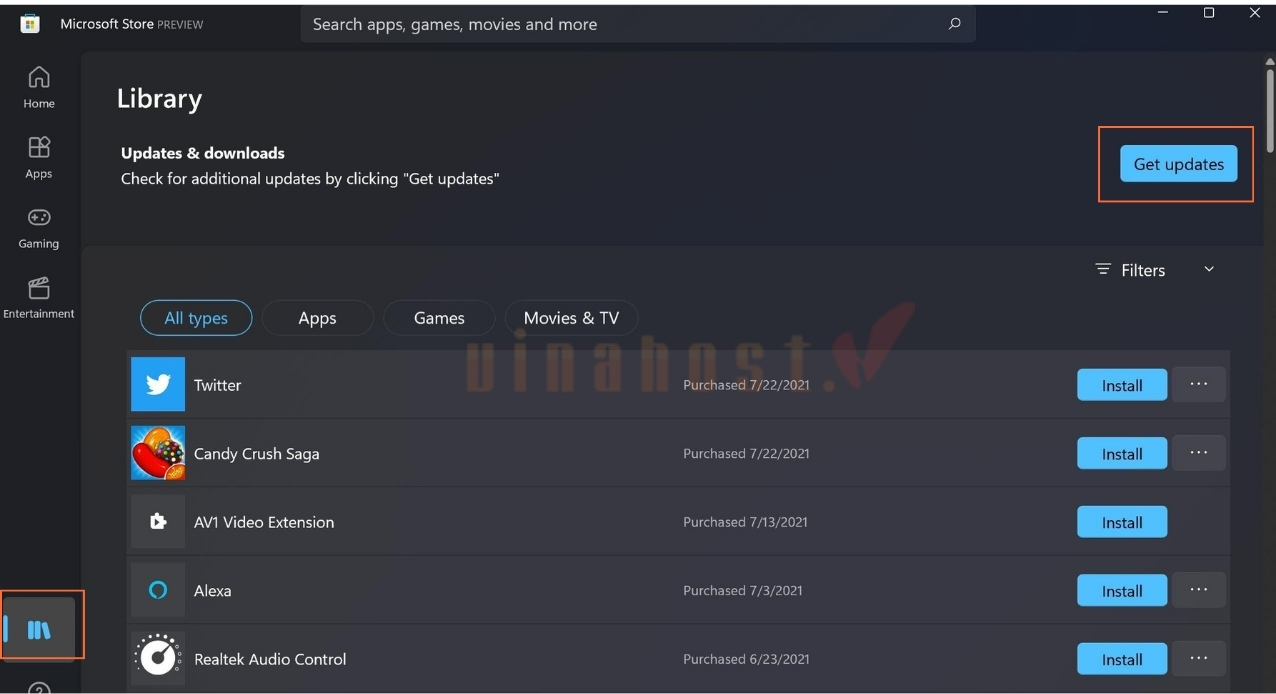
Task: Click the Realtek Audio Control title
Action: [x=270, y=659]
